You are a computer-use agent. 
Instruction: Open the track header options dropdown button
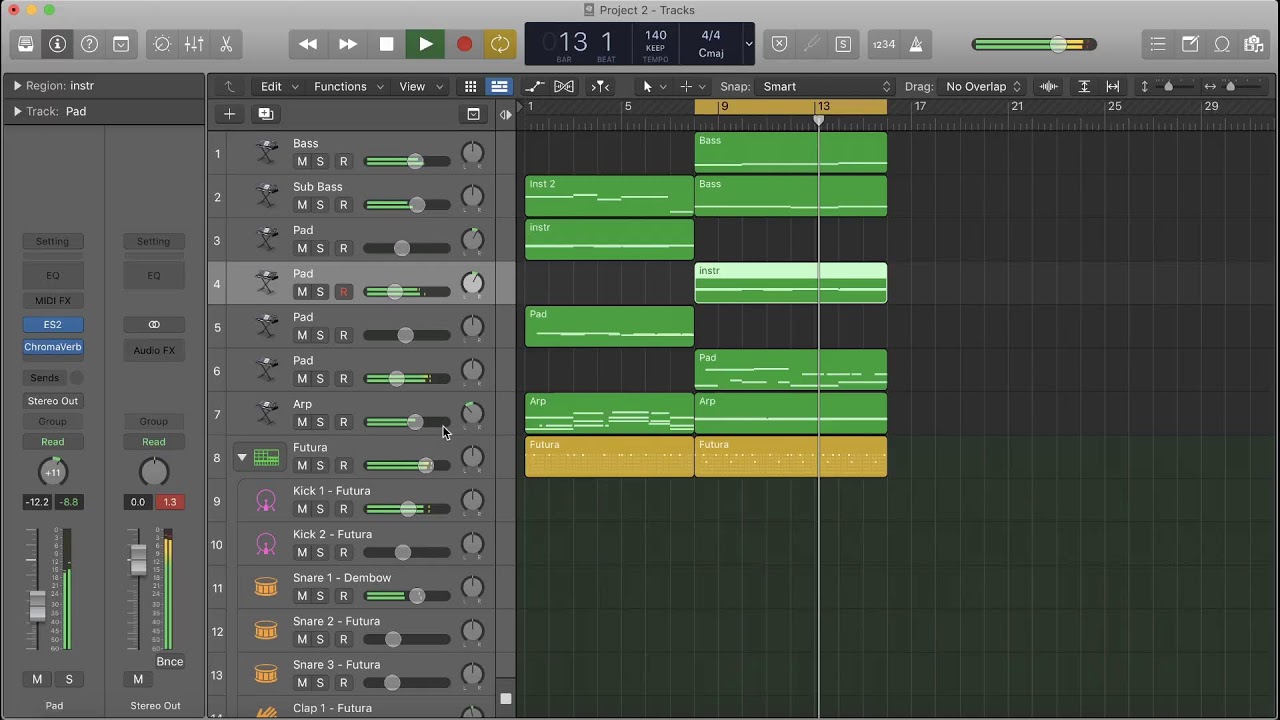coord(473,114)
